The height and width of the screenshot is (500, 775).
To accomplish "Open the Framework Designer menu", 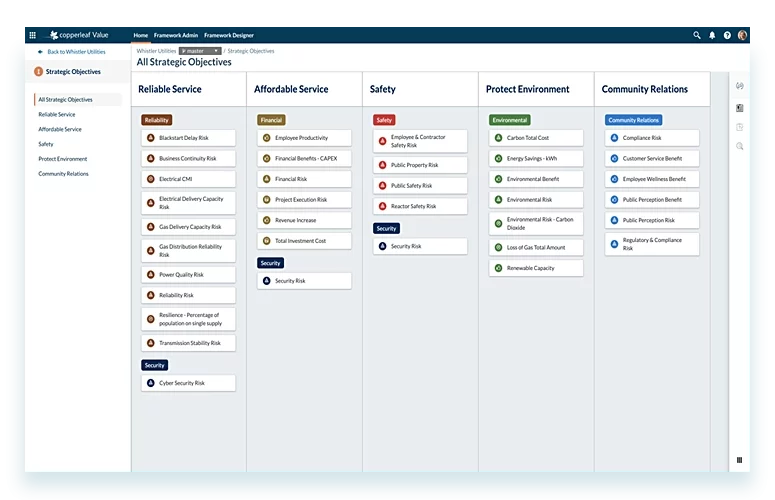I will pos(229,35).
